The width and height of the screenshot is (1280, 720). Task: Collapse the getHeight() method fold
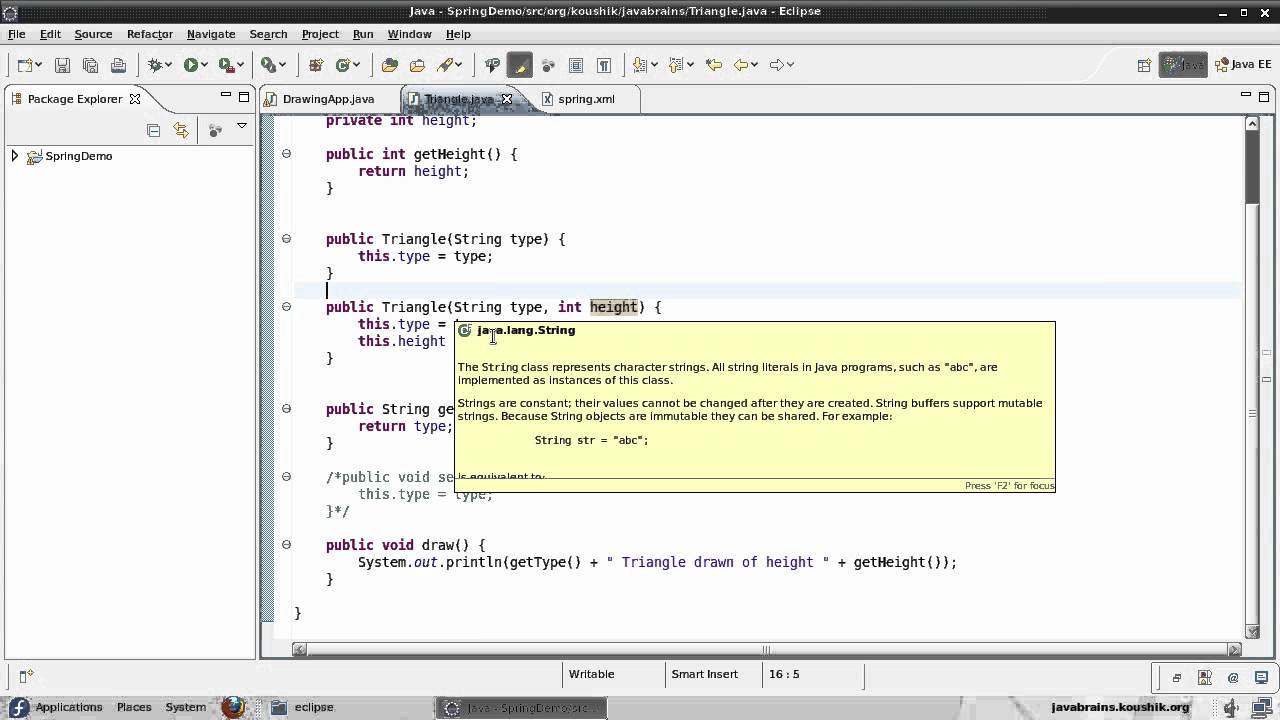pyautogui.click(x=286, y=154)
